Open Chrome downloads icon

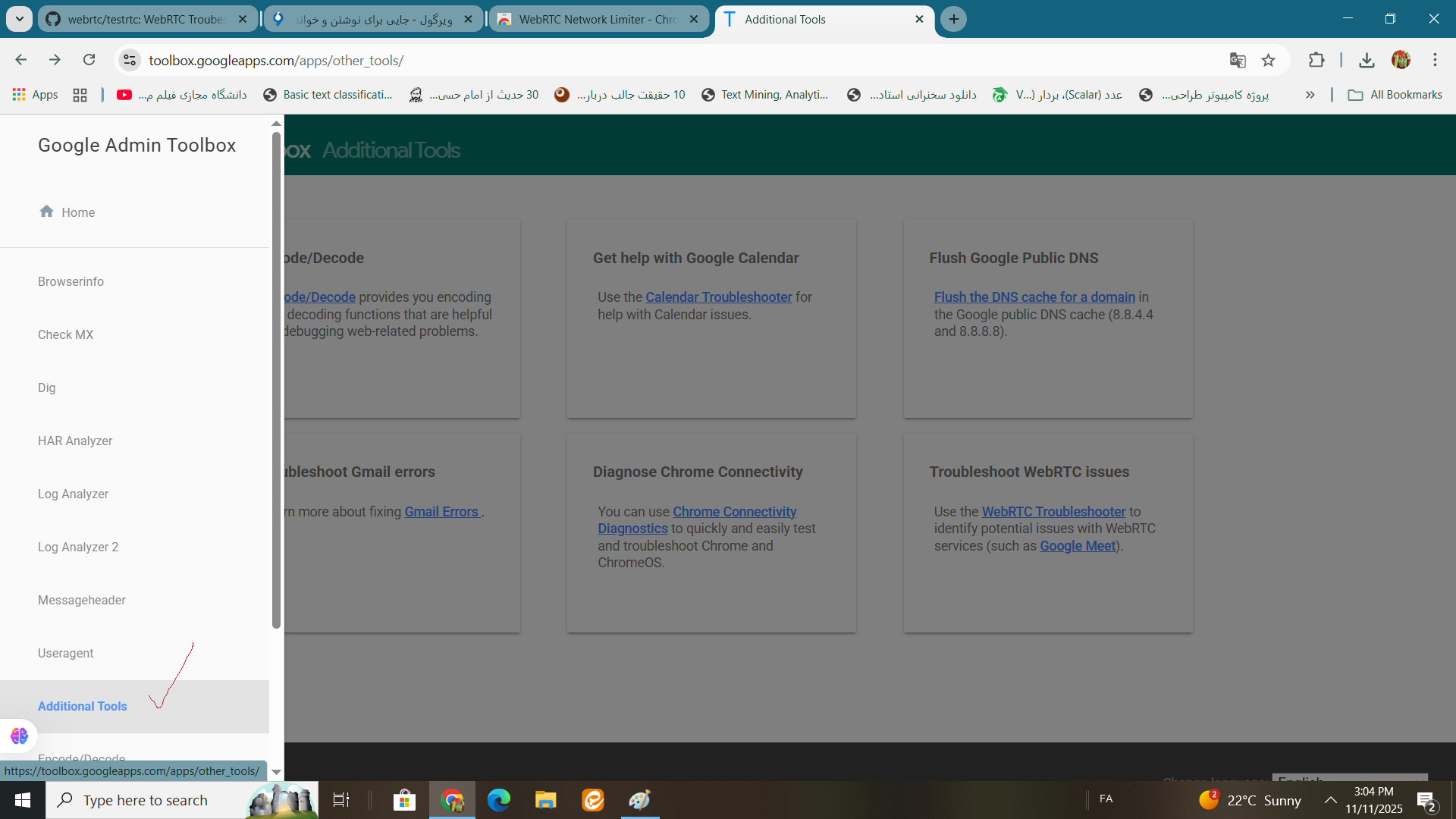[x=1367, y=60]
